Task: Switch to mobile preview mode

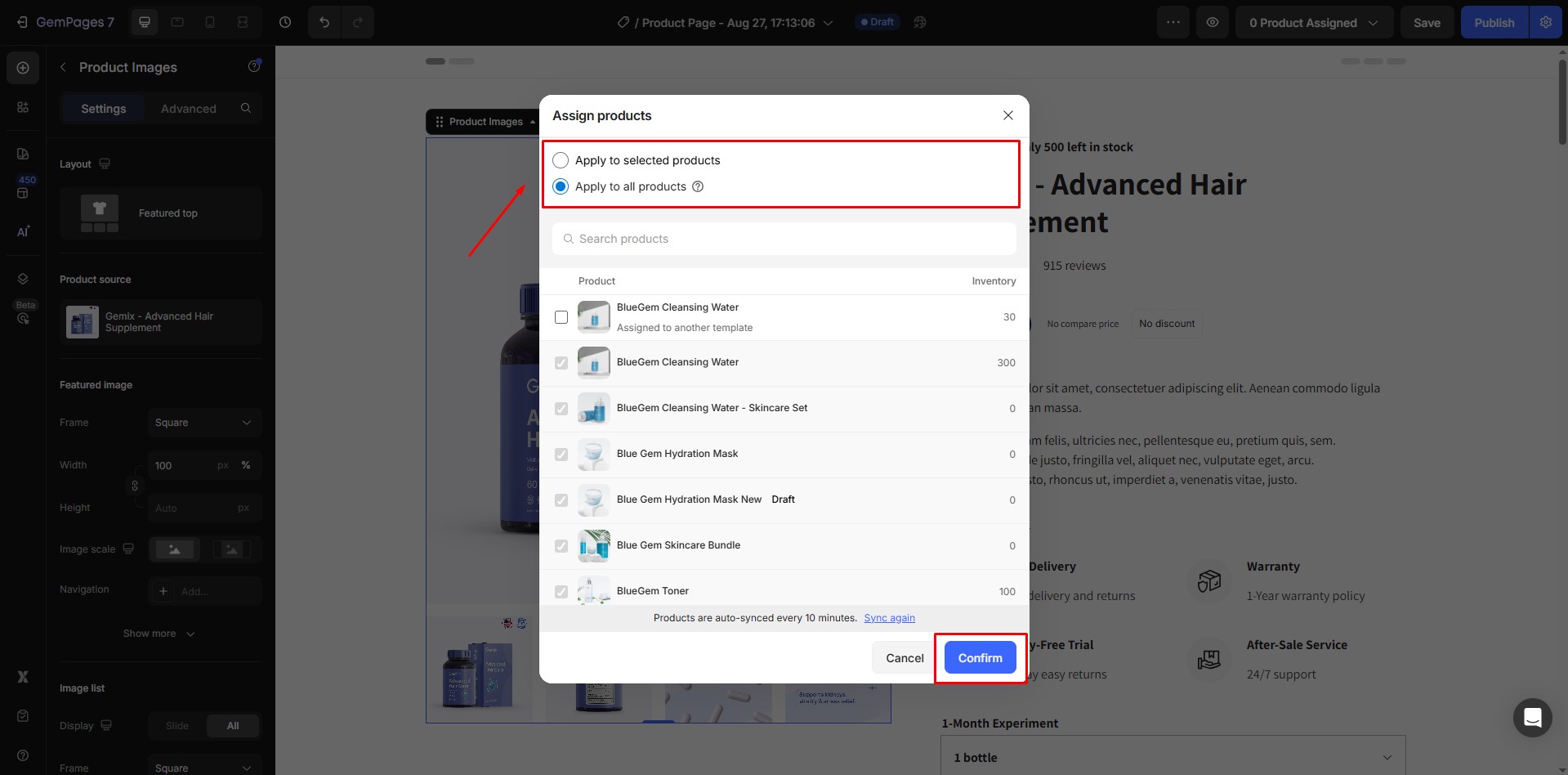Action: click(210, 22)
